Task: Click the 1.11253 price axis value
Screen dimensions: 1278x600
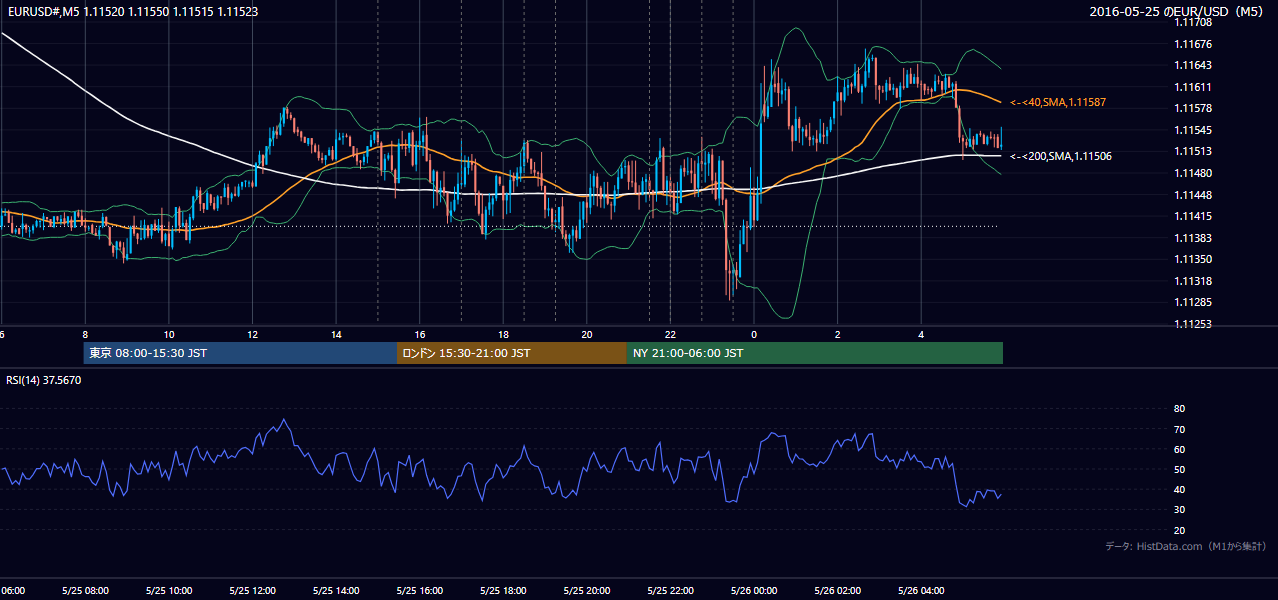Action: [1193, 324]
